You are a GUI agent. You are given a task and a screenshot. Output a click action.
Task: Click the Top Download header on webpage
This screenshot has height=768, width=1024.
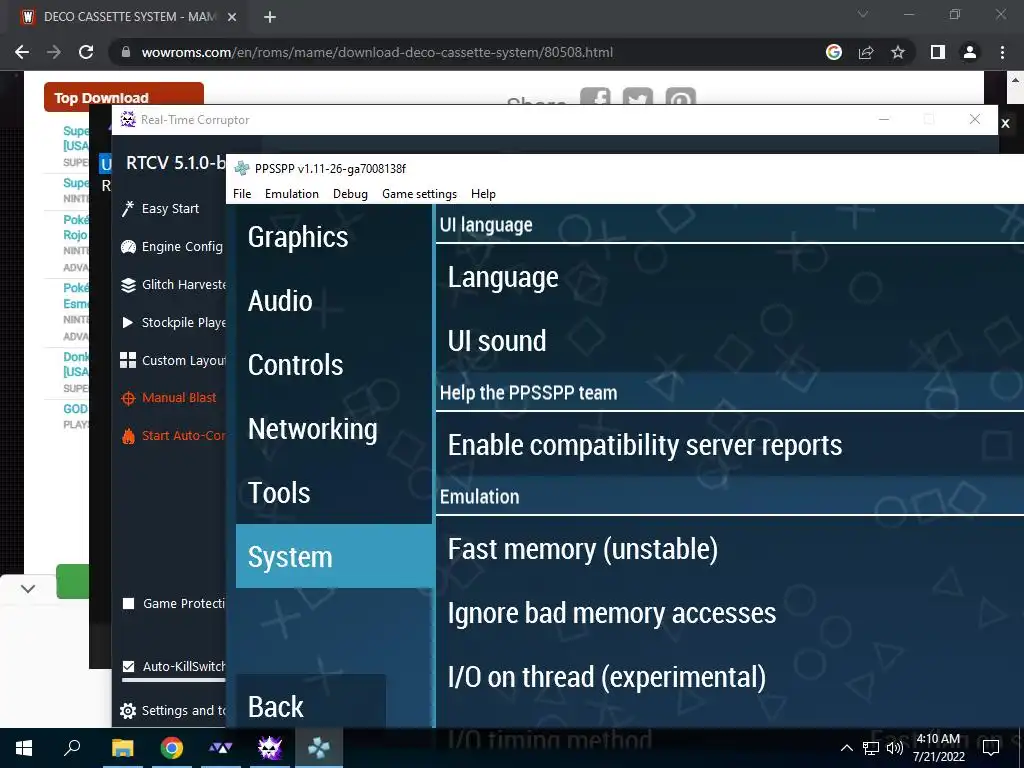coord(124,96)
